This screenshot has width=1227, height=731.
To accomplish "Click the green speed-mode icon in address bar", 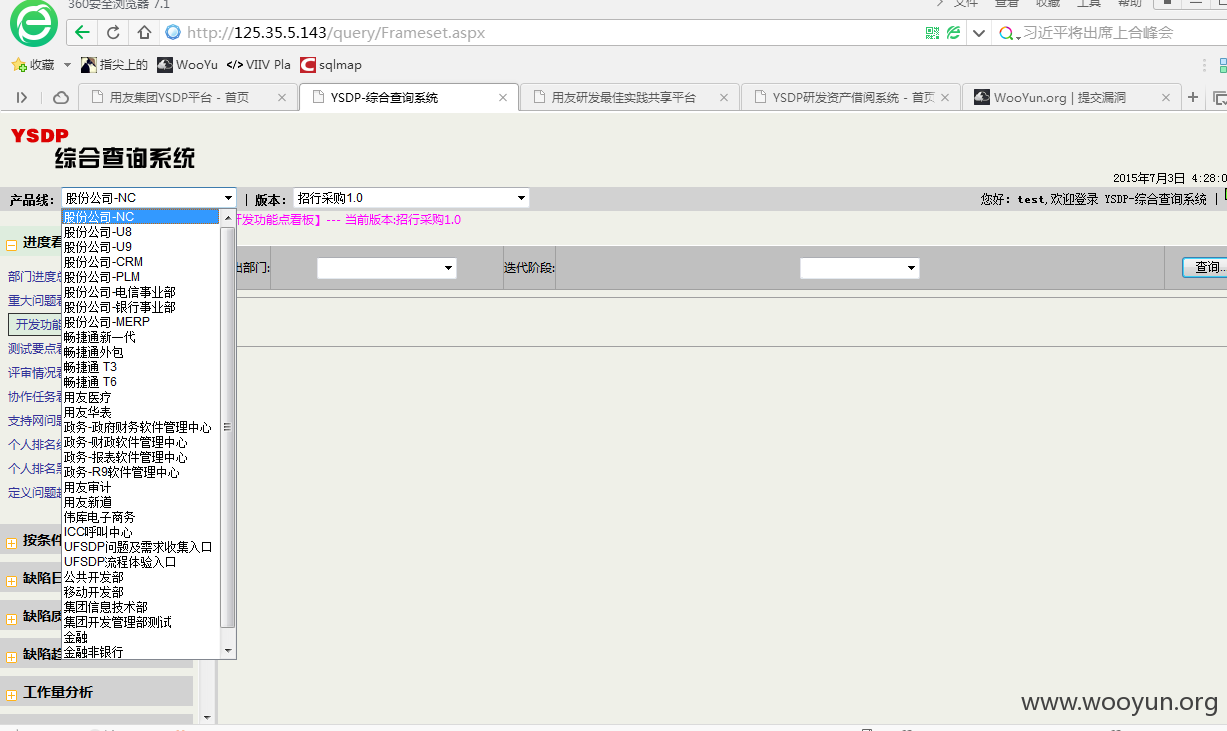I will click(x=953, y=33).
